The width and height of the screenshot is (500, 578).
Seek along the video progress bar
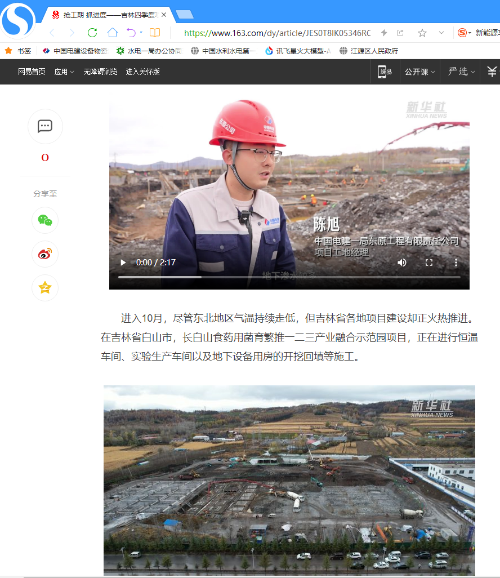point(289,277)
